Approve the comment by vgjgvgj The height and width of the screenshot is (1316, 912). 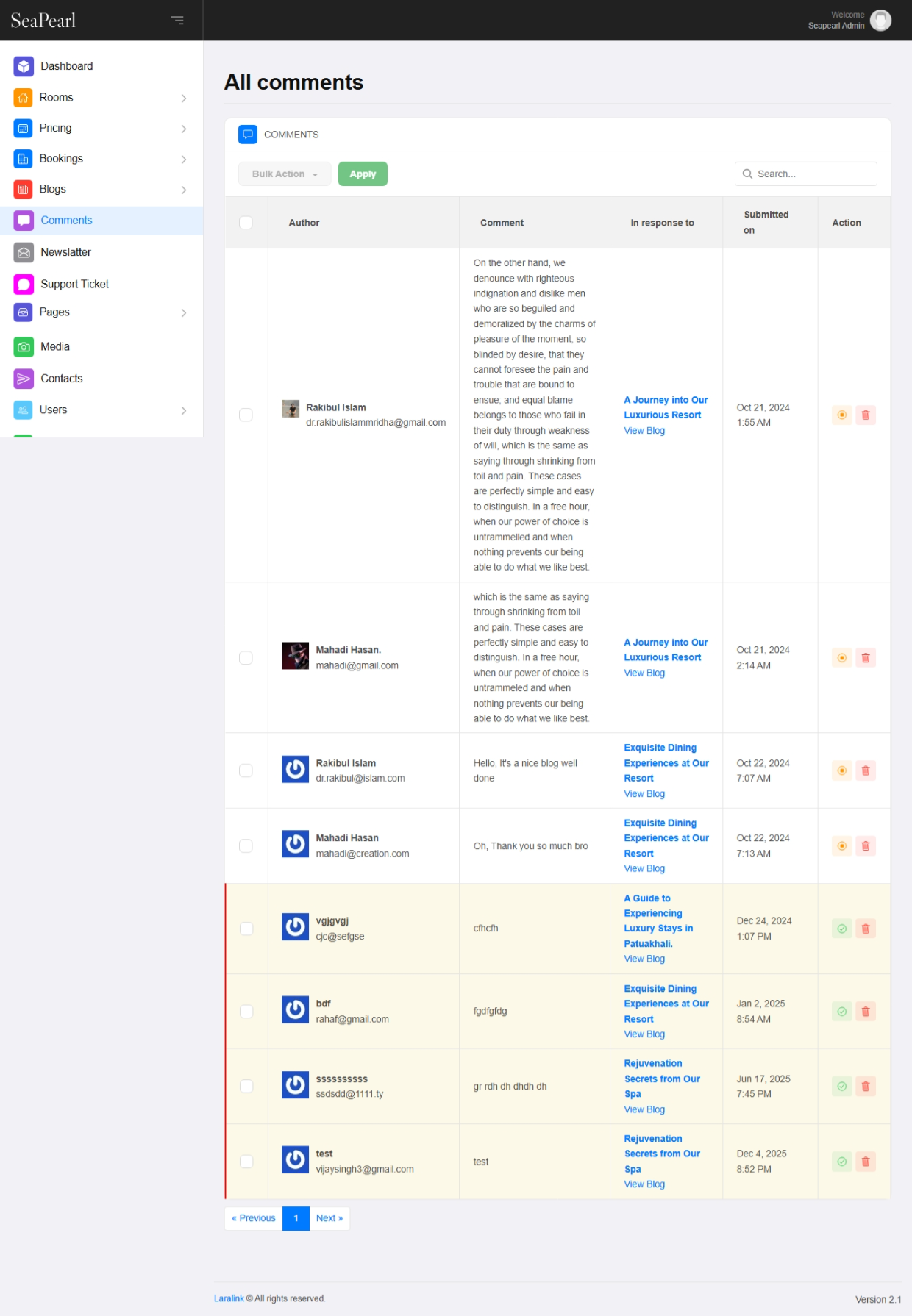[x=842, y=929]
